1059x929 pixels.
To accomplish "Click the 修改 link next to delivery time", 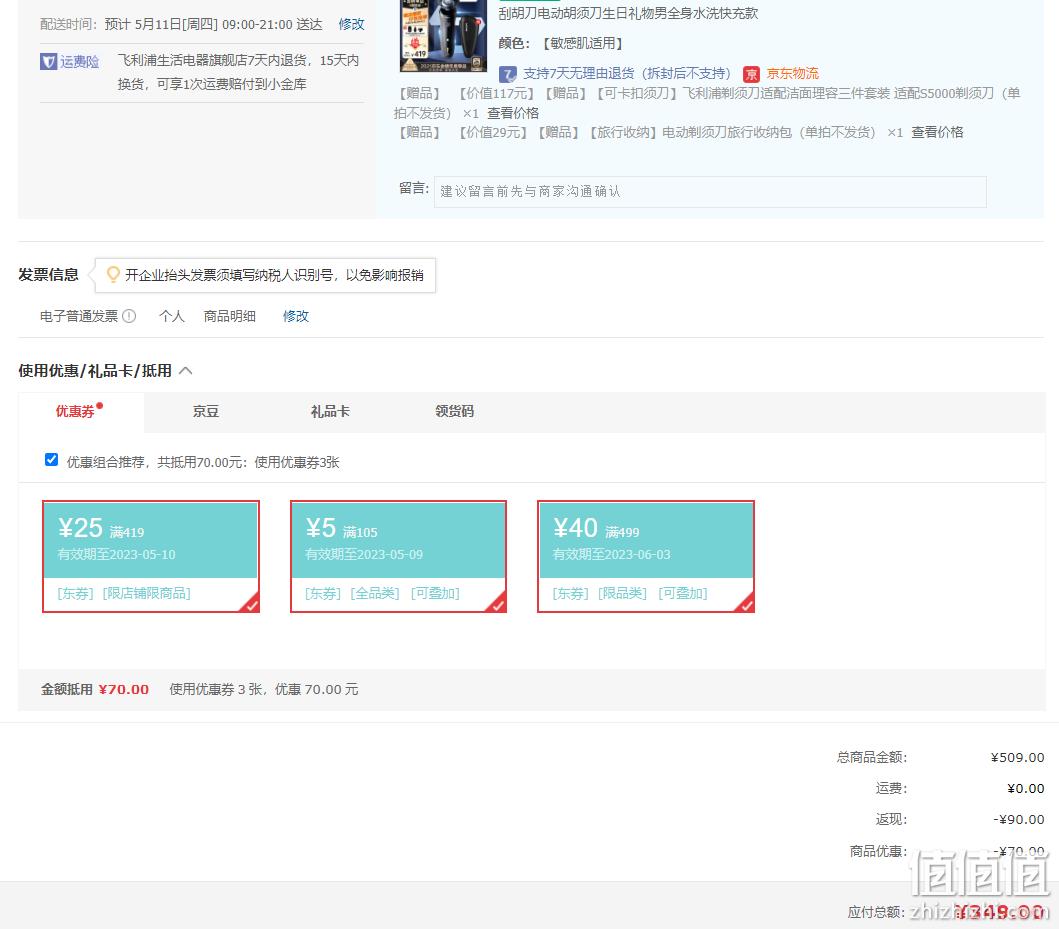I will [x=351, y=25].
